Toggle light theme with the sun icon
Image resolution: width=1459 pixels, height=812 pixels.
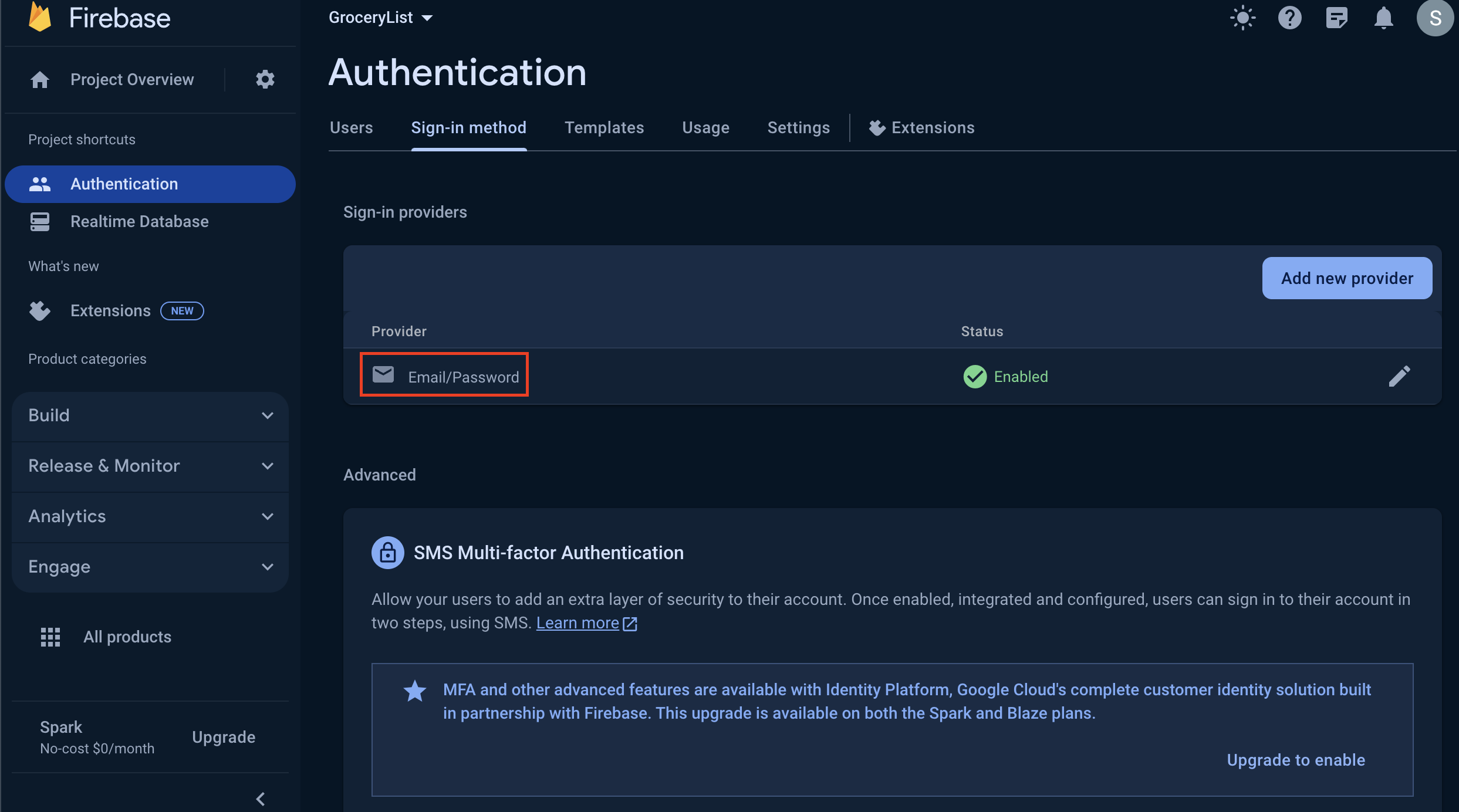[1242, 18]
